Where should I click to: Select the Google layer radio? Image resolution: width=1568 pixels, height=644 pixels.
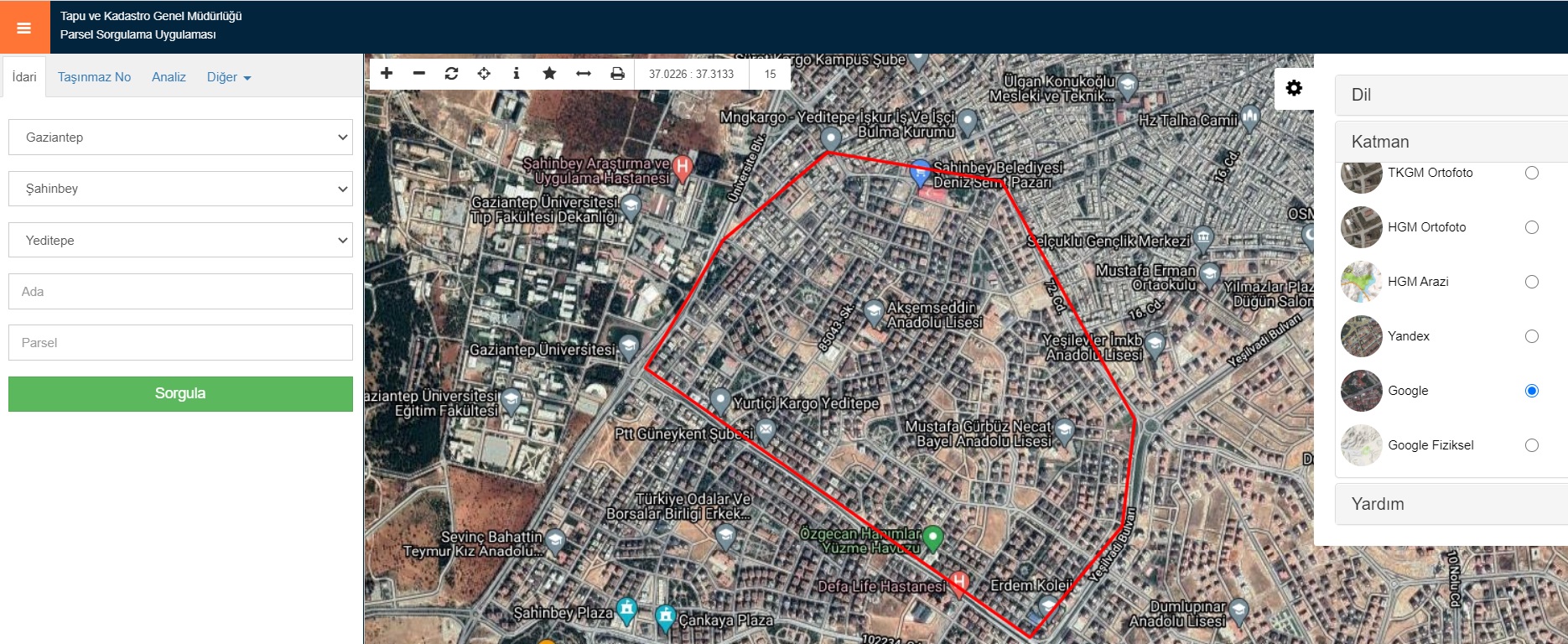[1532, 391]
